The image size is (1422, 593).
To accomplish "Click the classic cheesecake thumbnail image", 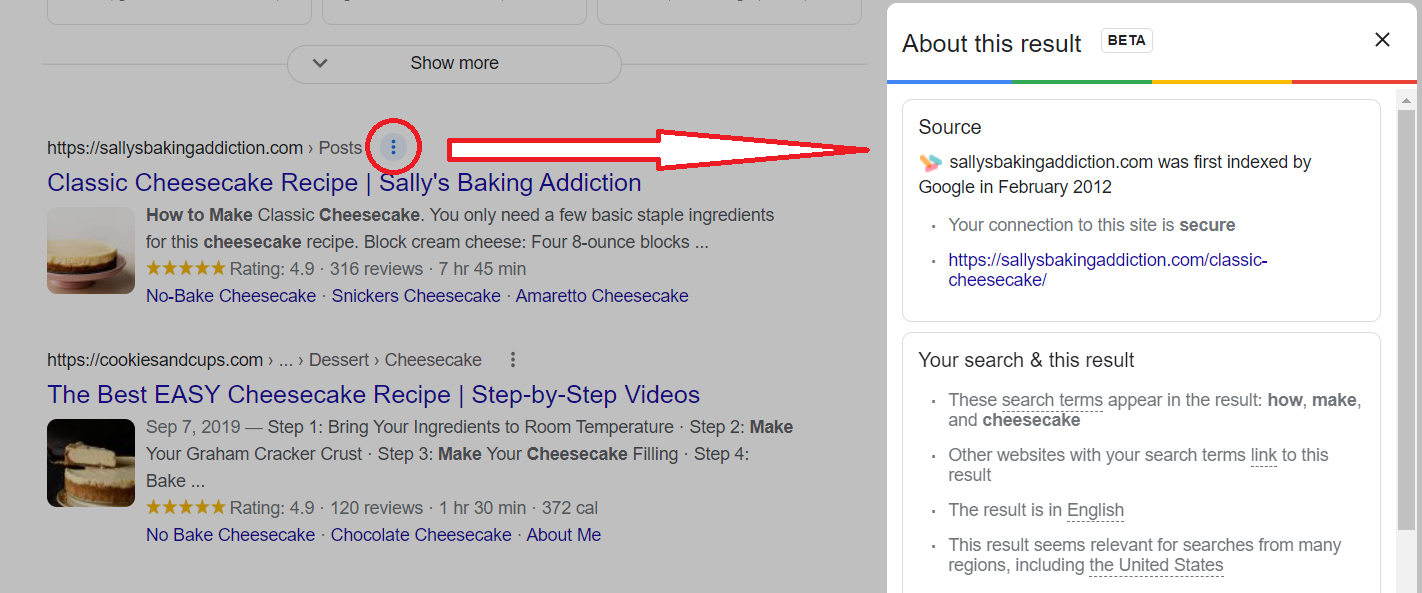I will (91, 250).
